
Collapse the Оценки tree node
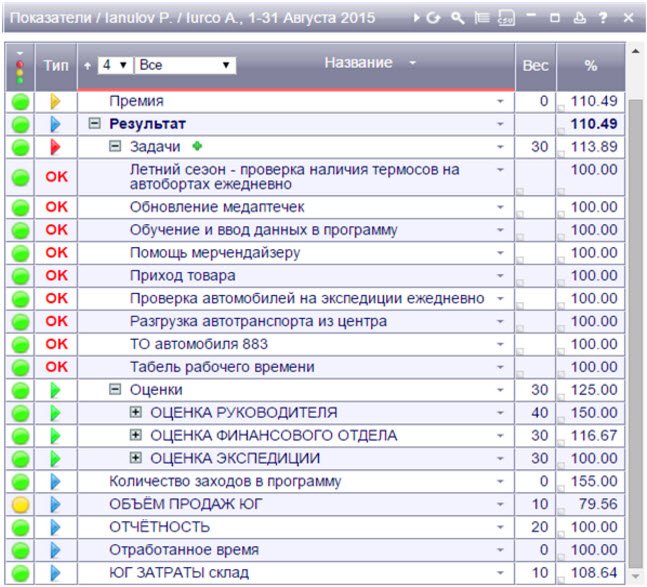(115, 389)
